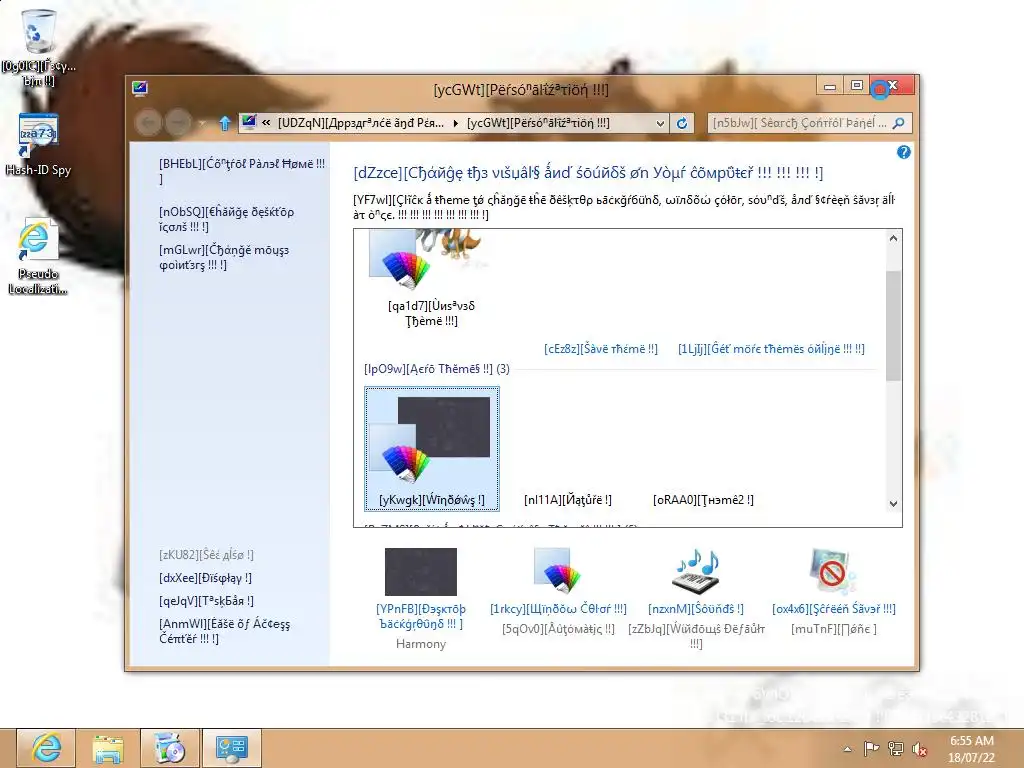The image size is (1024, 768).
Task: Click the muted volume tray icon
Action: pos(920,749)
